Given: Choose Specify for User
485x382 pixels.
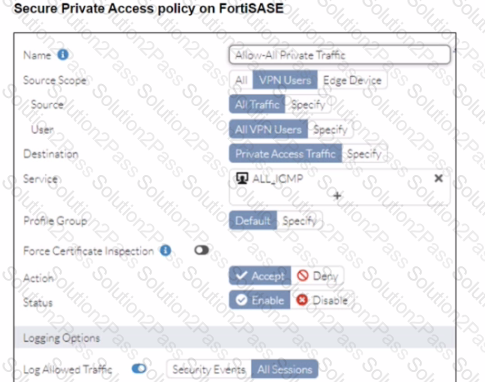Looking at the screenshot, I should click(330, 129).
